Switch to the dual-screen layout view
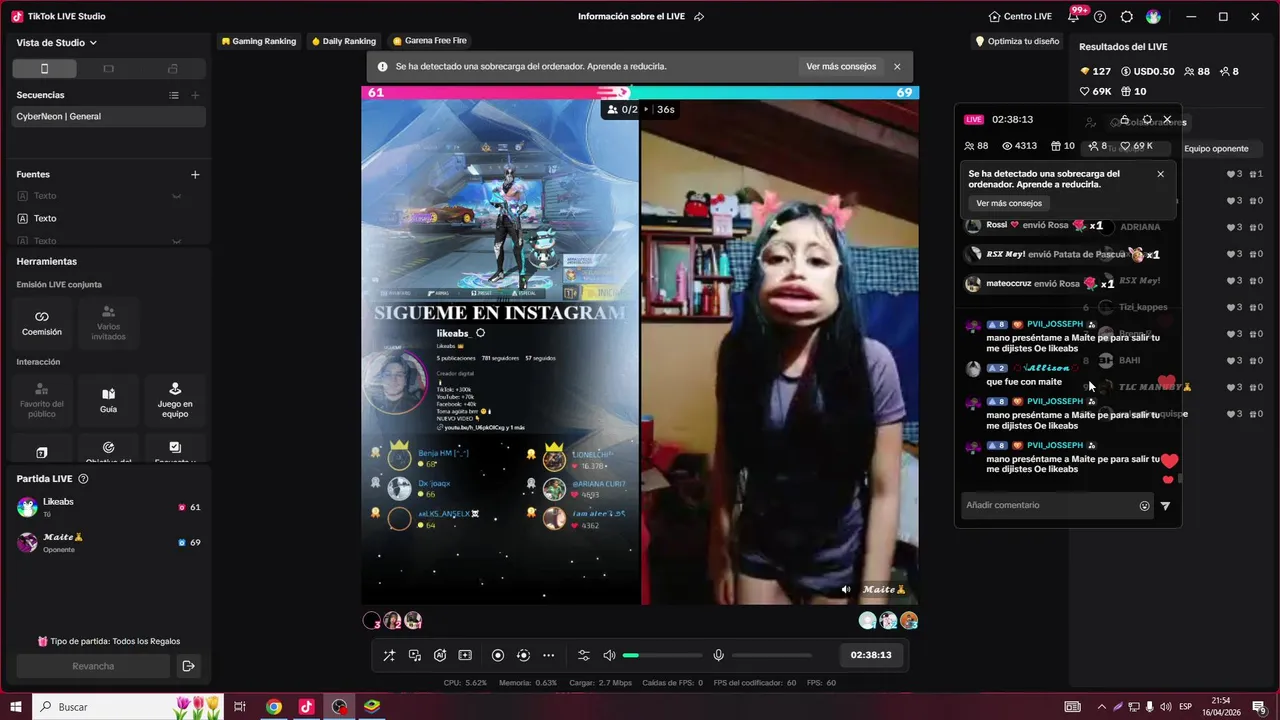This screenshot has width=1280, height=720. point(173,69)
